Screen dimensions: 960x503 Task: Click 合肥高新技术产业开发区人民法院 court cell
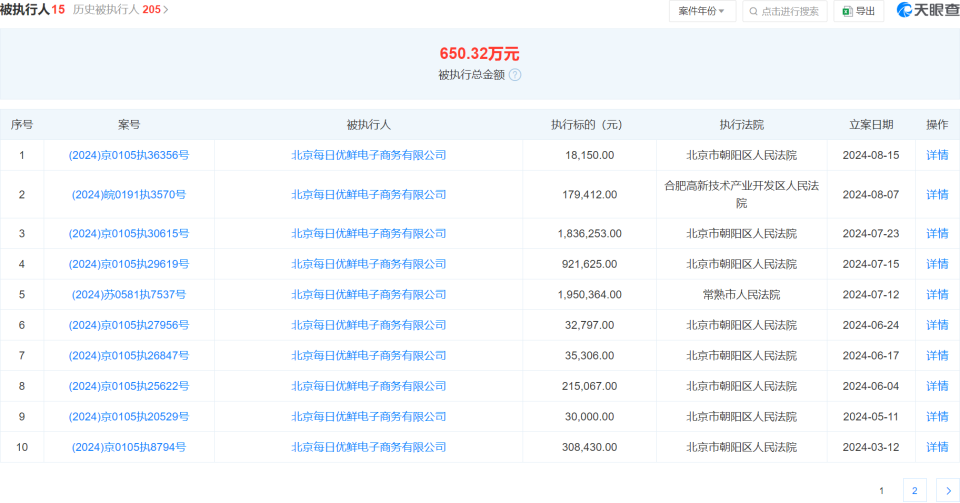[x=741, y=195]
